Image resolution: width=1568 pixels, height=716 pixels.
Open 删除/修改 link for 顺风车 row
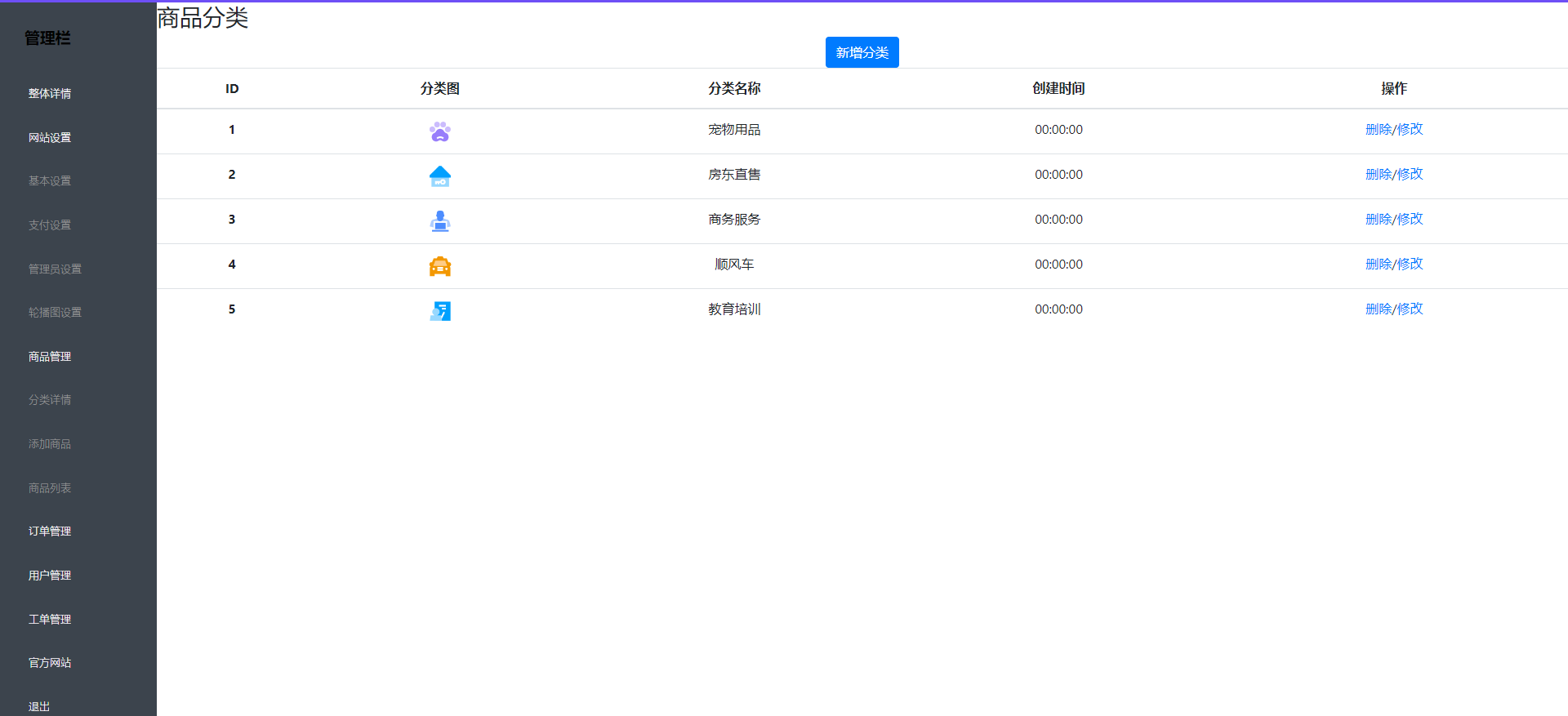(1393, 265)
